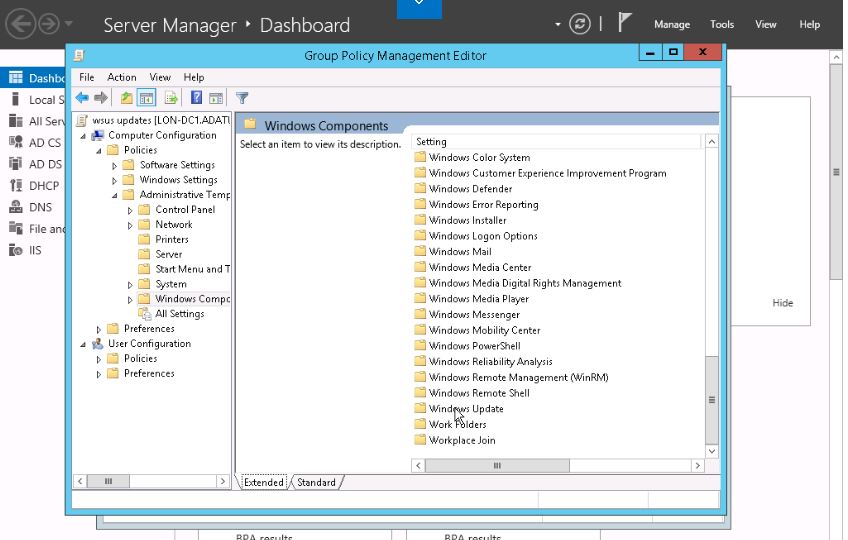Open the notifications flag icon
848x540 pixels.
(x=625, y=24)
